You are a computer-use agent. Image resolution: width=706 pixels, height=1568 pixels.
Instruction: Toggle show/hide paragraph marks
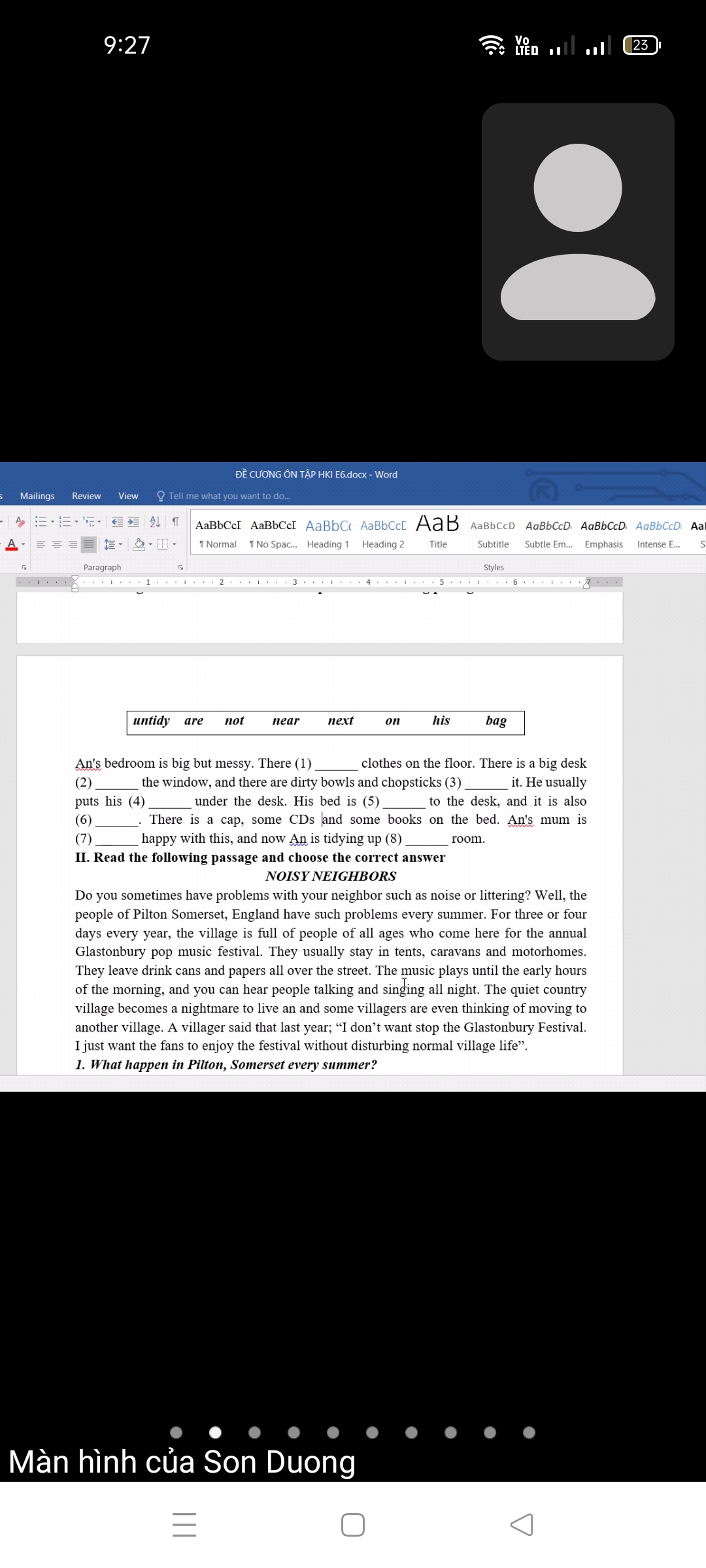(x=175, y=522)
